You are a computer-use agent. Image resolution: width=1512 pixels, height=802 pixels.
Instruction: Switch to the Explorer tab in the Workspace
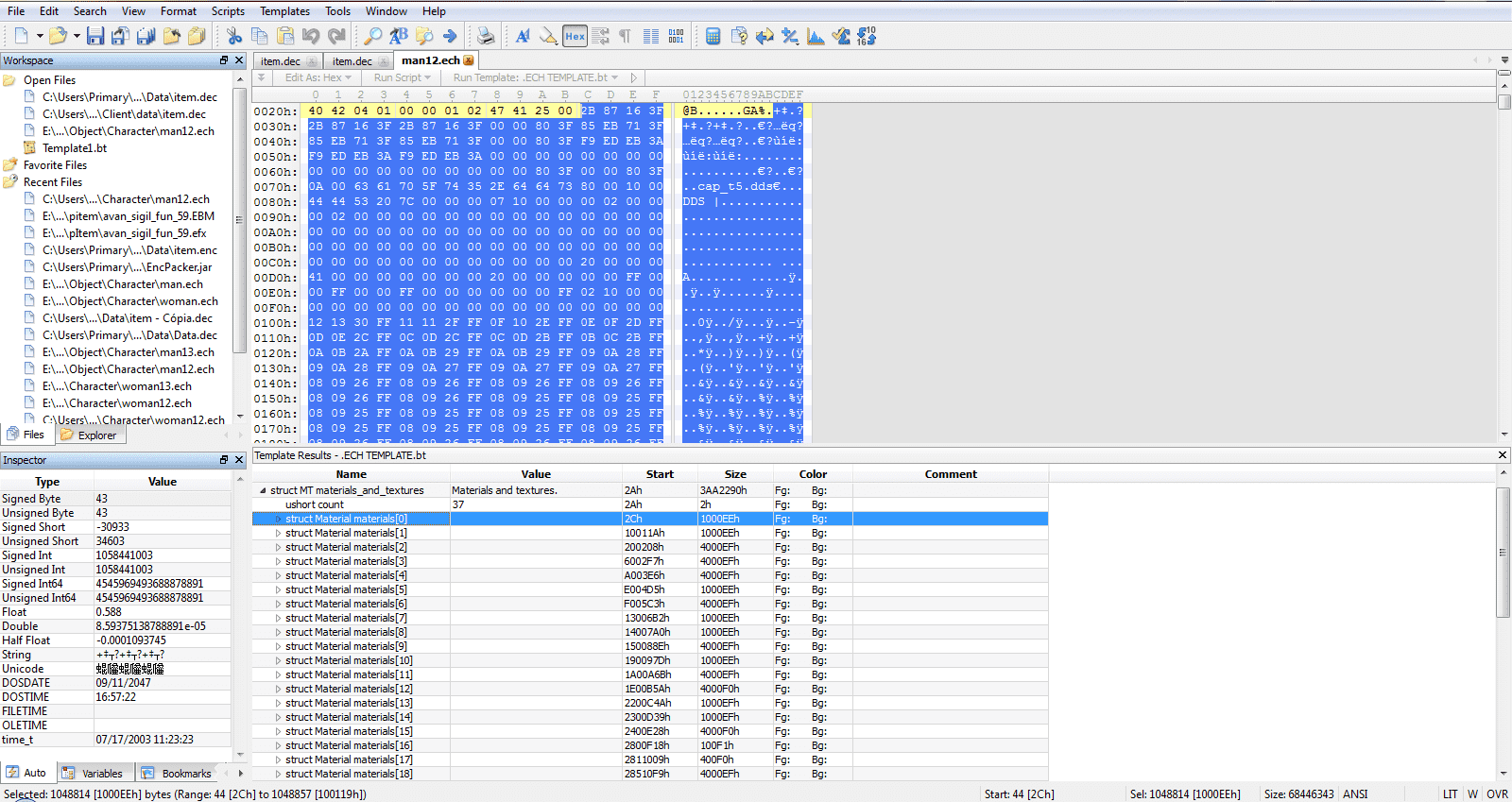(x=90, y=435)
